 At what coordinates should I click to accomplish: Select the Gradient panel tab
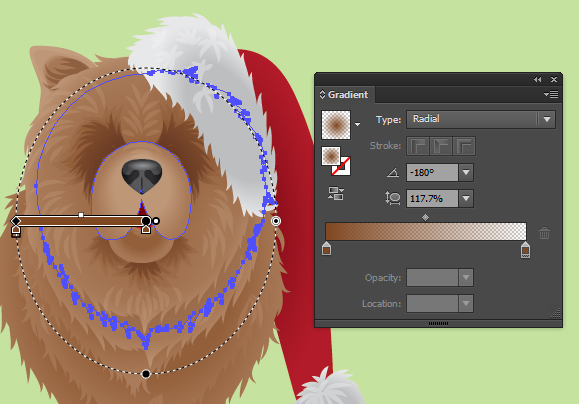point(346,95)
